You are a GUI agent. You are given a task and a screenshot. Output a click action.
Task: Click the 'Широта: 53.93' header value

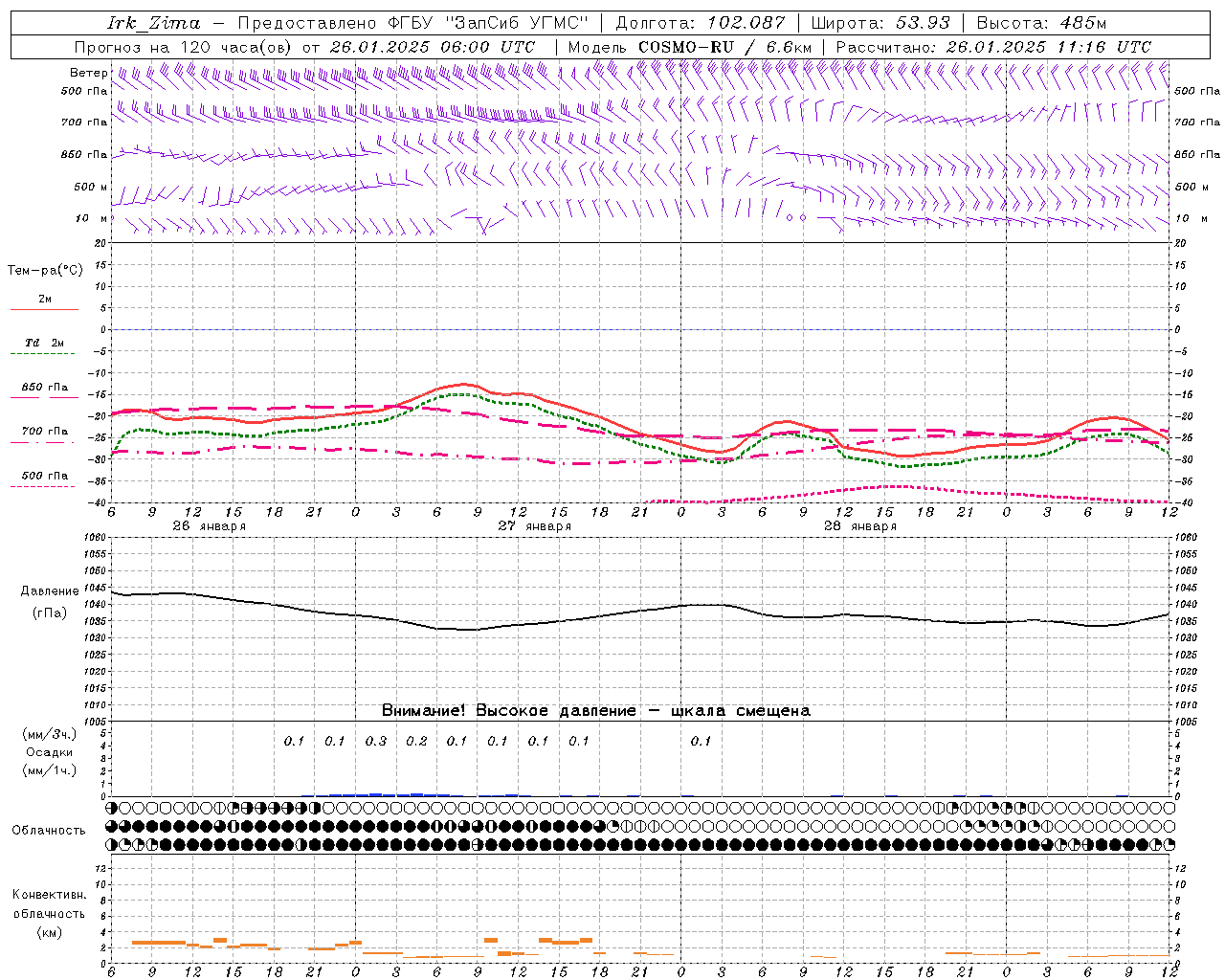[x=880, y=23]
